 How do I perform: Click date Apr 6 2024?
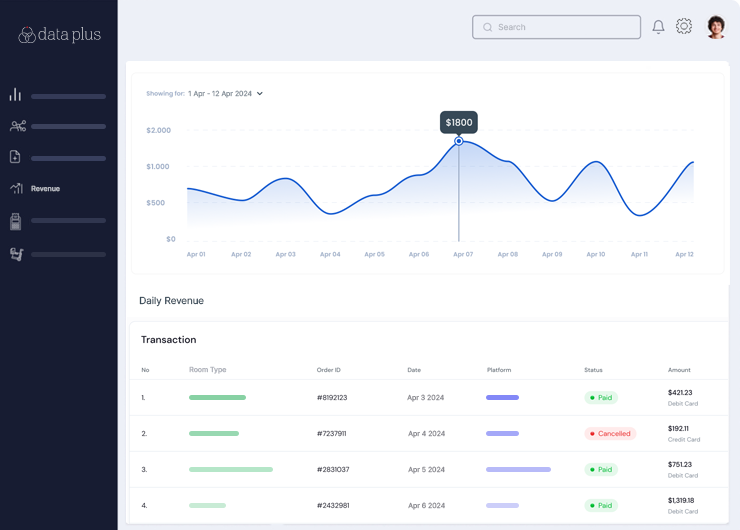point(427,505)
